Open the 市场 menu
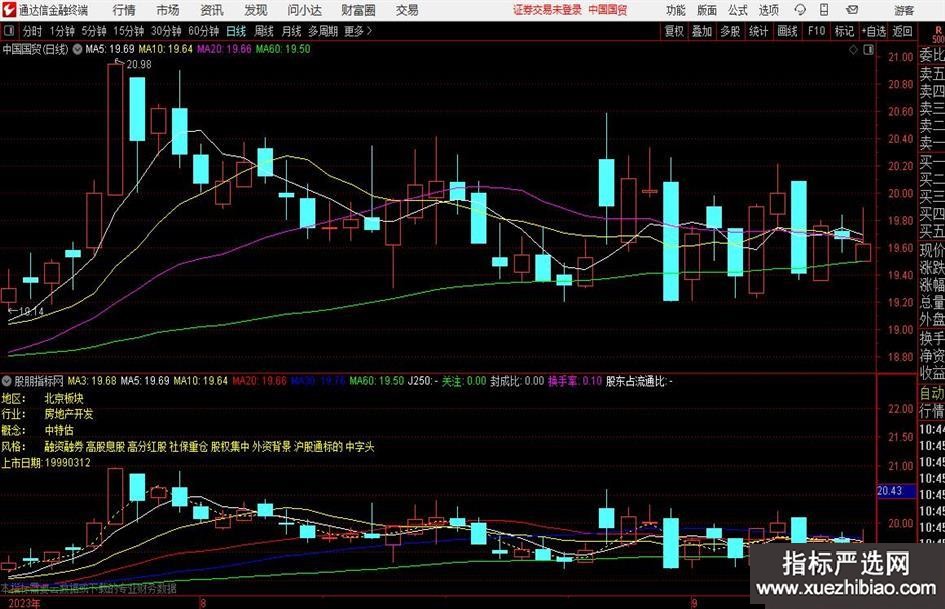 tap(168, 10)
